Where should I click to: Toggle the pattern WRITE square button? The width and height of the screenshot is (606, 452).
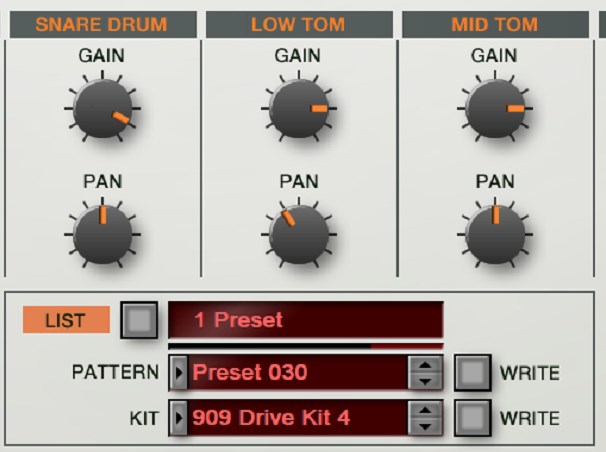473,373
